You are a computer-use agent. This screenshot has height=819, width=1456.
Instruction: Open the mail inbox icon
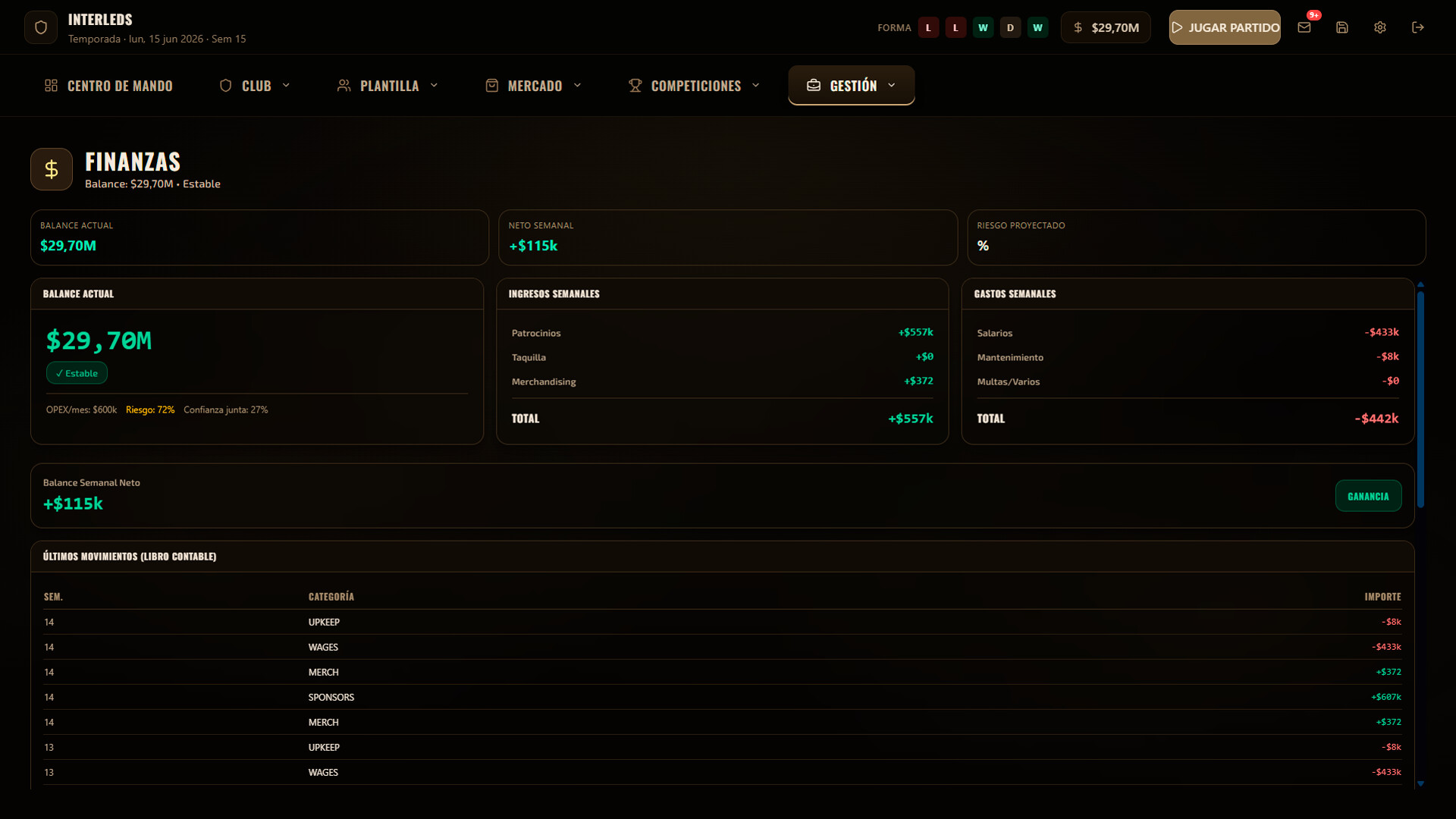pyautogui.click(x=1304, y=27)
